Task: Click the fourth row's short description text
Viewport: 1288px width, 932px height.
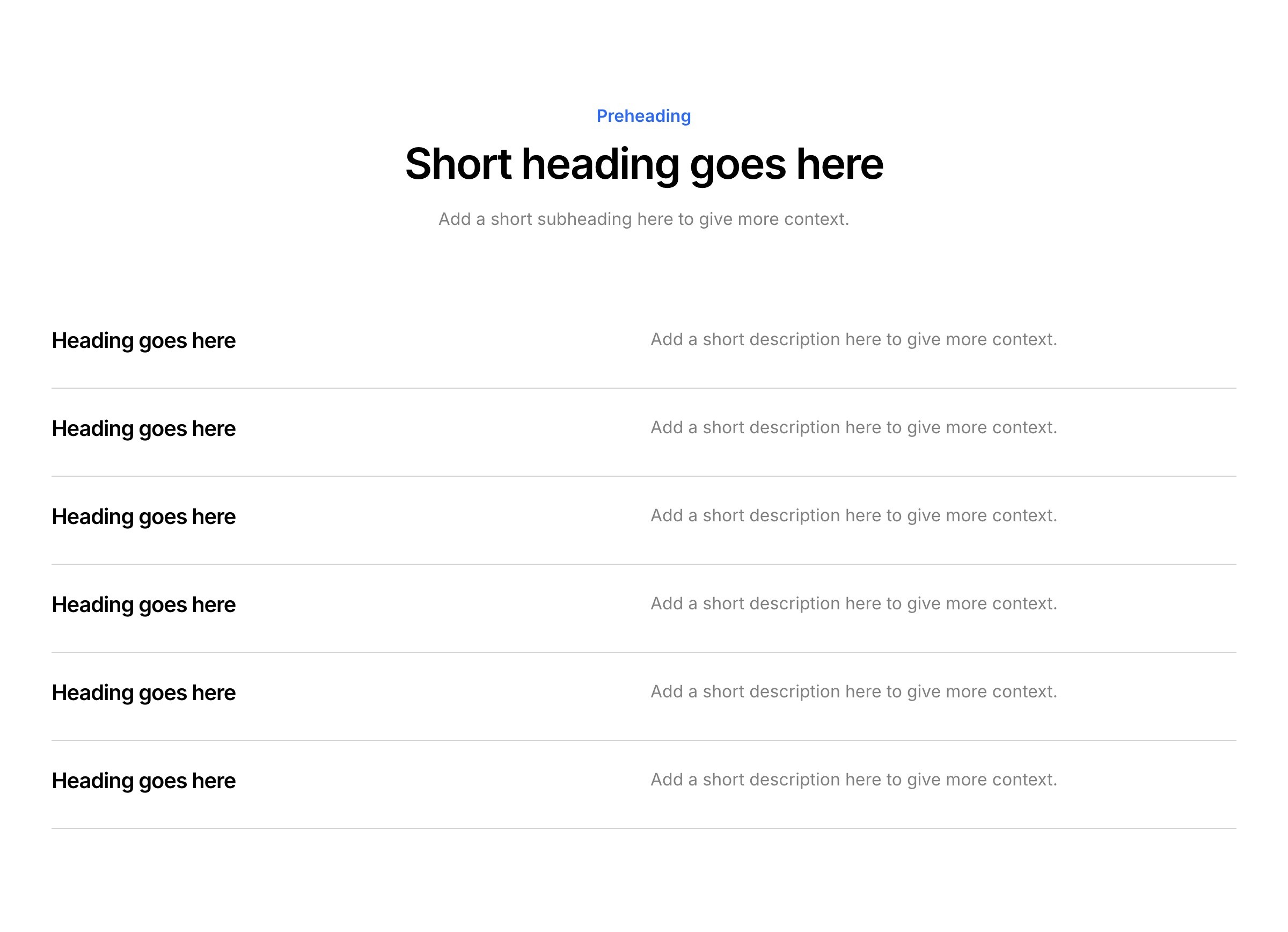Action: coord(853,603)
